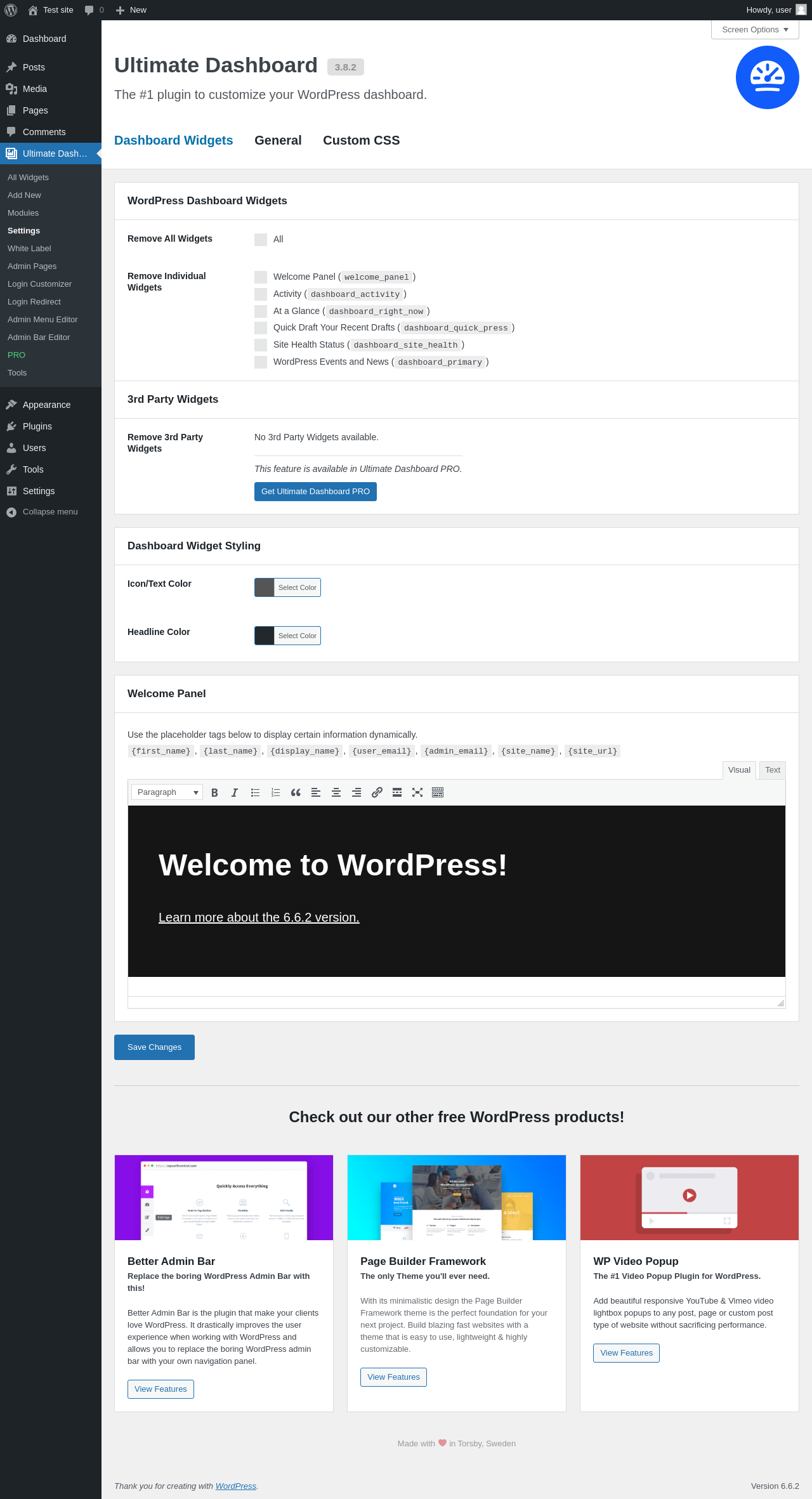This screenshot has width=812, height=1499.
Task: Open Admin Menu Editor submenu item
Action: coord(51,320)
